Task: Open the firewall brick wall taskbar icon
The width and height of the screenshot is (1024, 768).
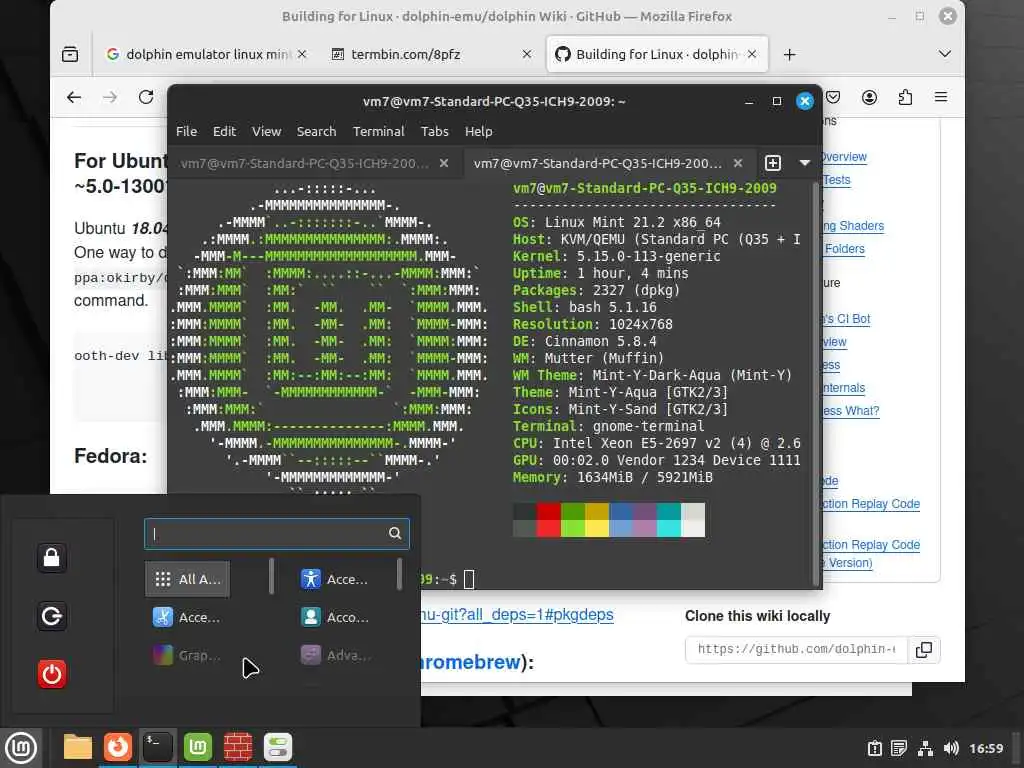Action: point(238,747)
